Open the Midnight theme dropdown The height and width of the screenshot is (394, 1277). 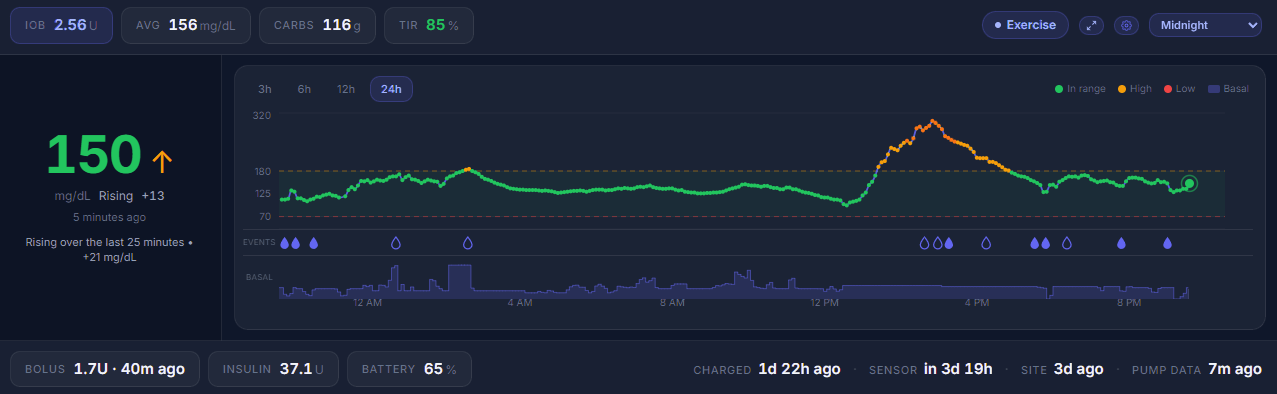coord(1205,25)
